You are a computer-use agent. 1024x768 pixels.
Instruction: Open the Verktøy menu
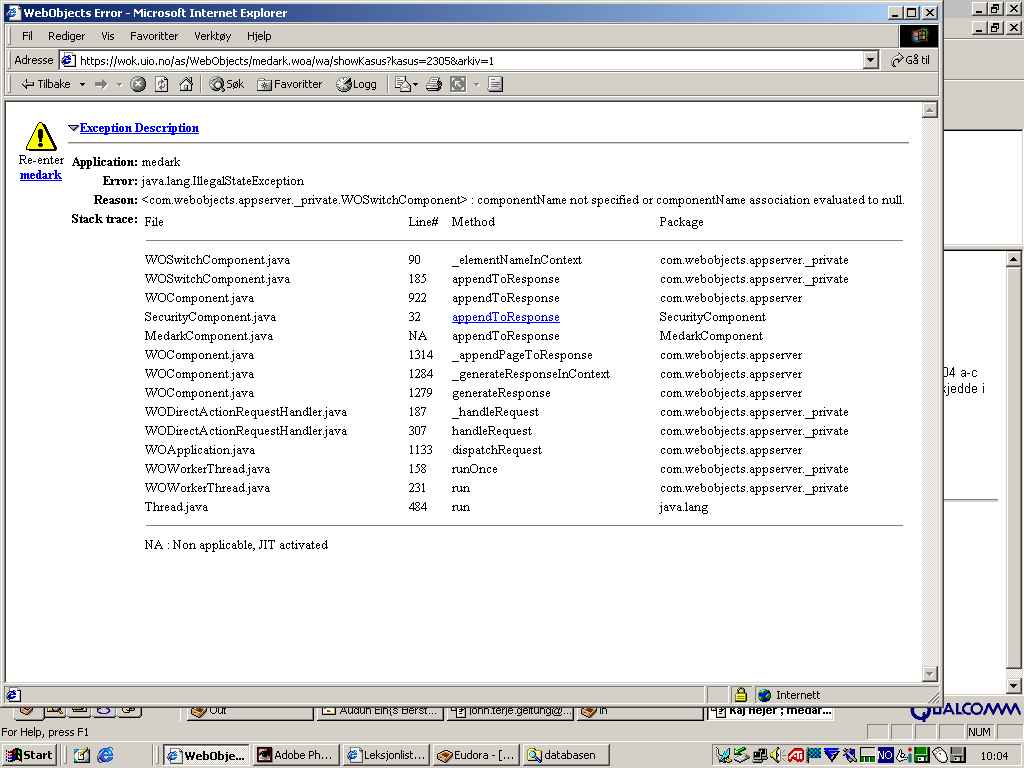pyautogui.click(x=212, y=36)
